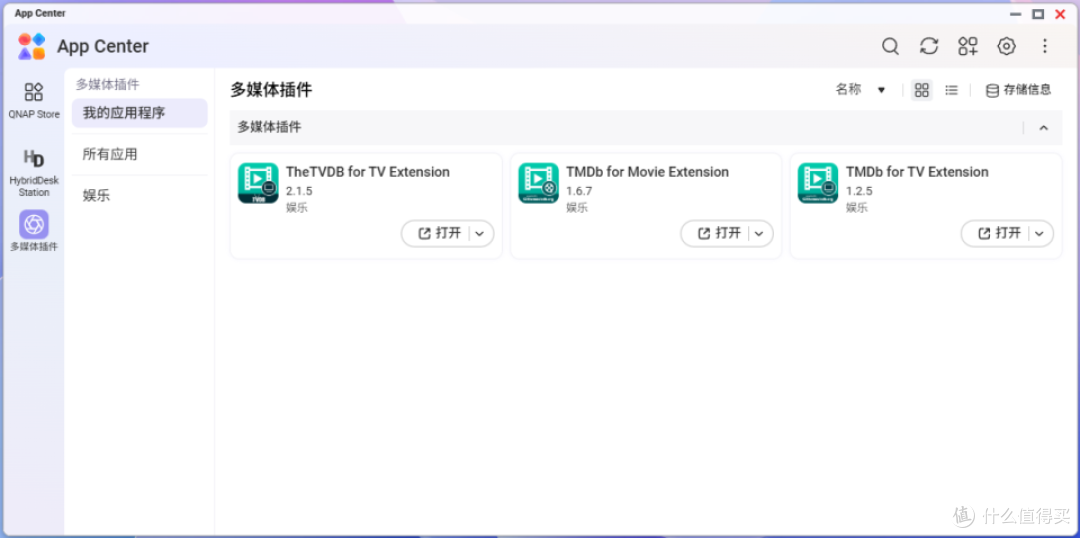Maximize the App Center window

tap(1038, 13)
